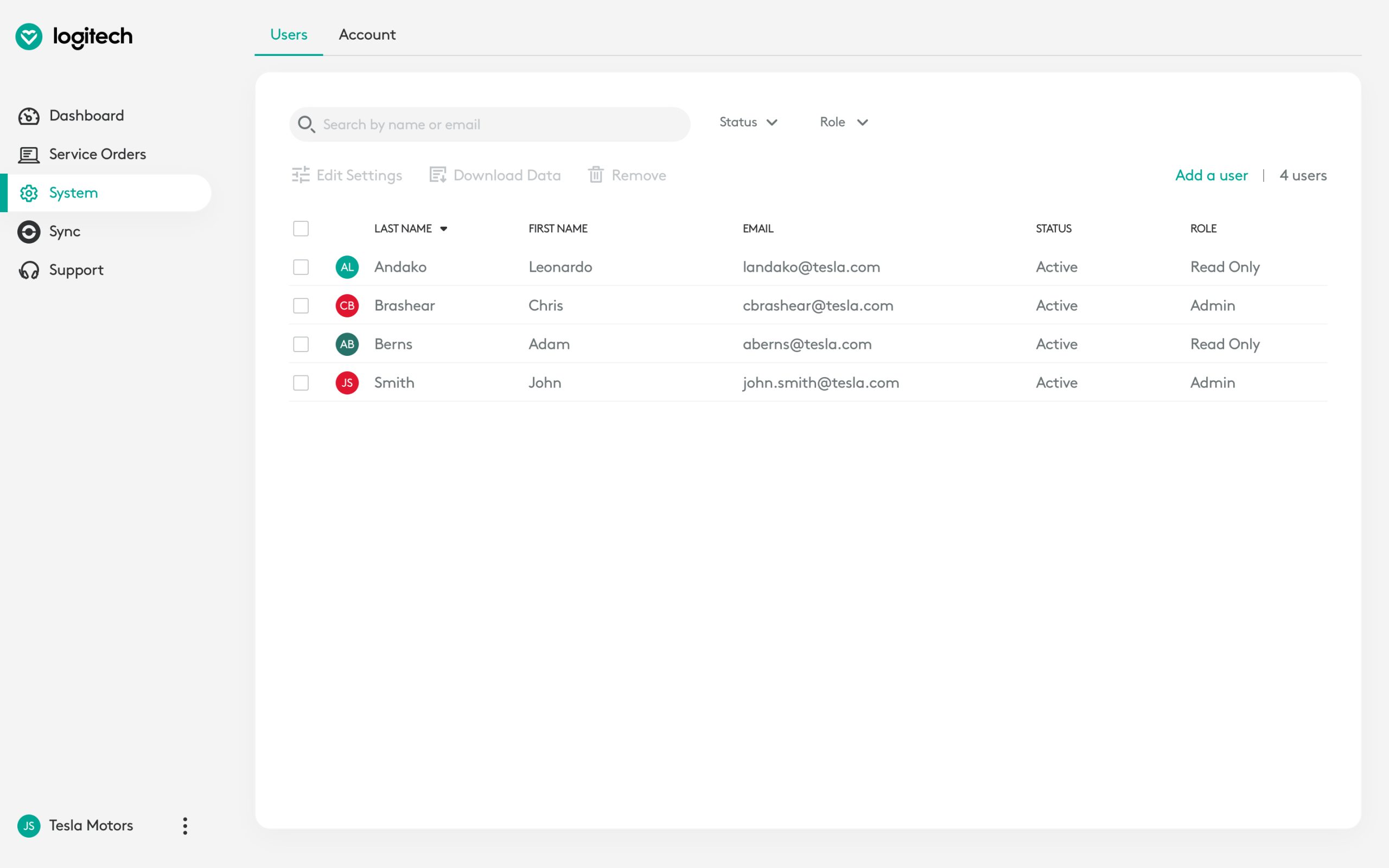The width and height of the screenshot is (1389, 868).
Task: Click the Remove button label
Action: click(639, 175)
